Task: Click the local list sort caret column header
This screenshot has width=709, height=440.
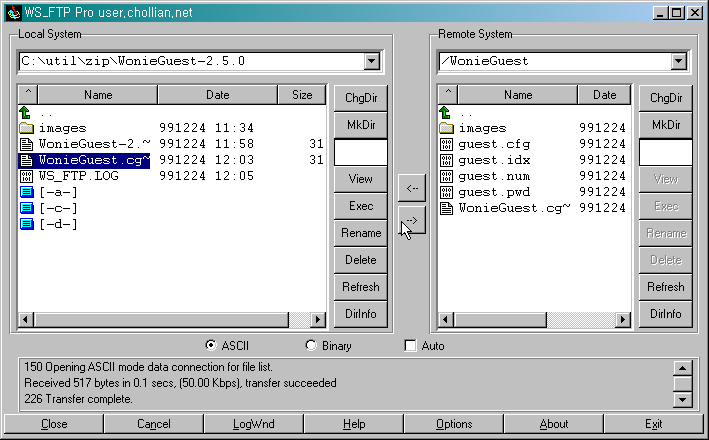Action: [28, 95]
